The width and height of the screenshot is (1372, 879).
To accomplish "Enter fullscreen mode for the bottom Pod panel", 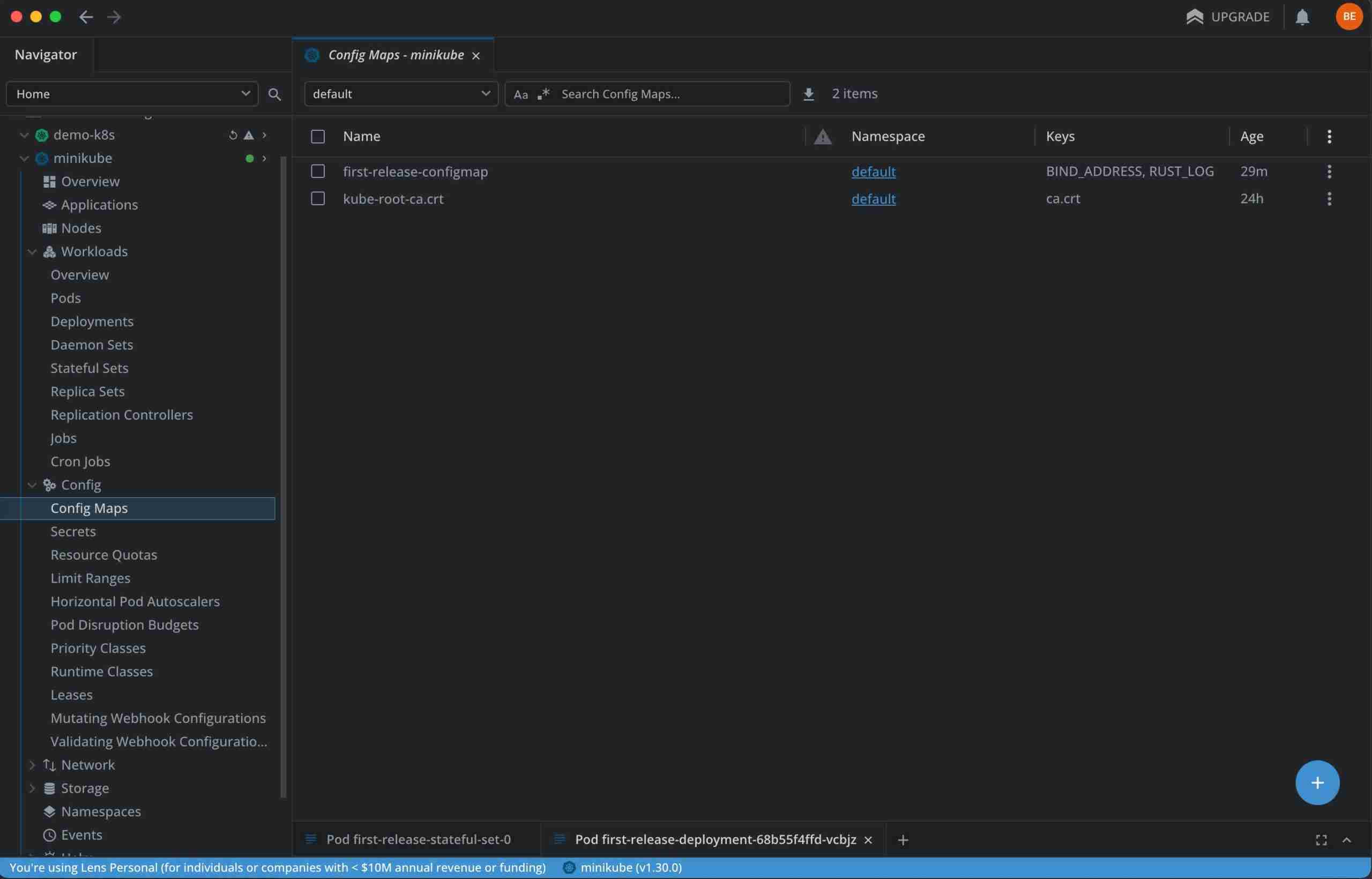I will click(x=1321, y=839).
